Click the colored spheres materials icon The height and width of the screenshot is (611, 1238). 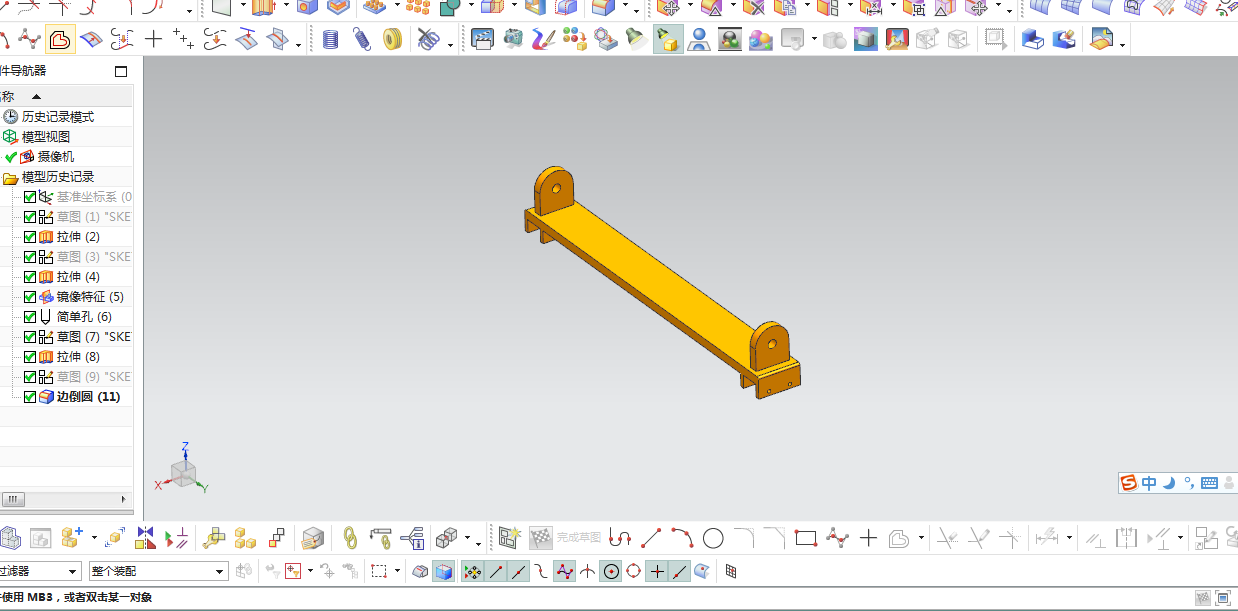761,40
